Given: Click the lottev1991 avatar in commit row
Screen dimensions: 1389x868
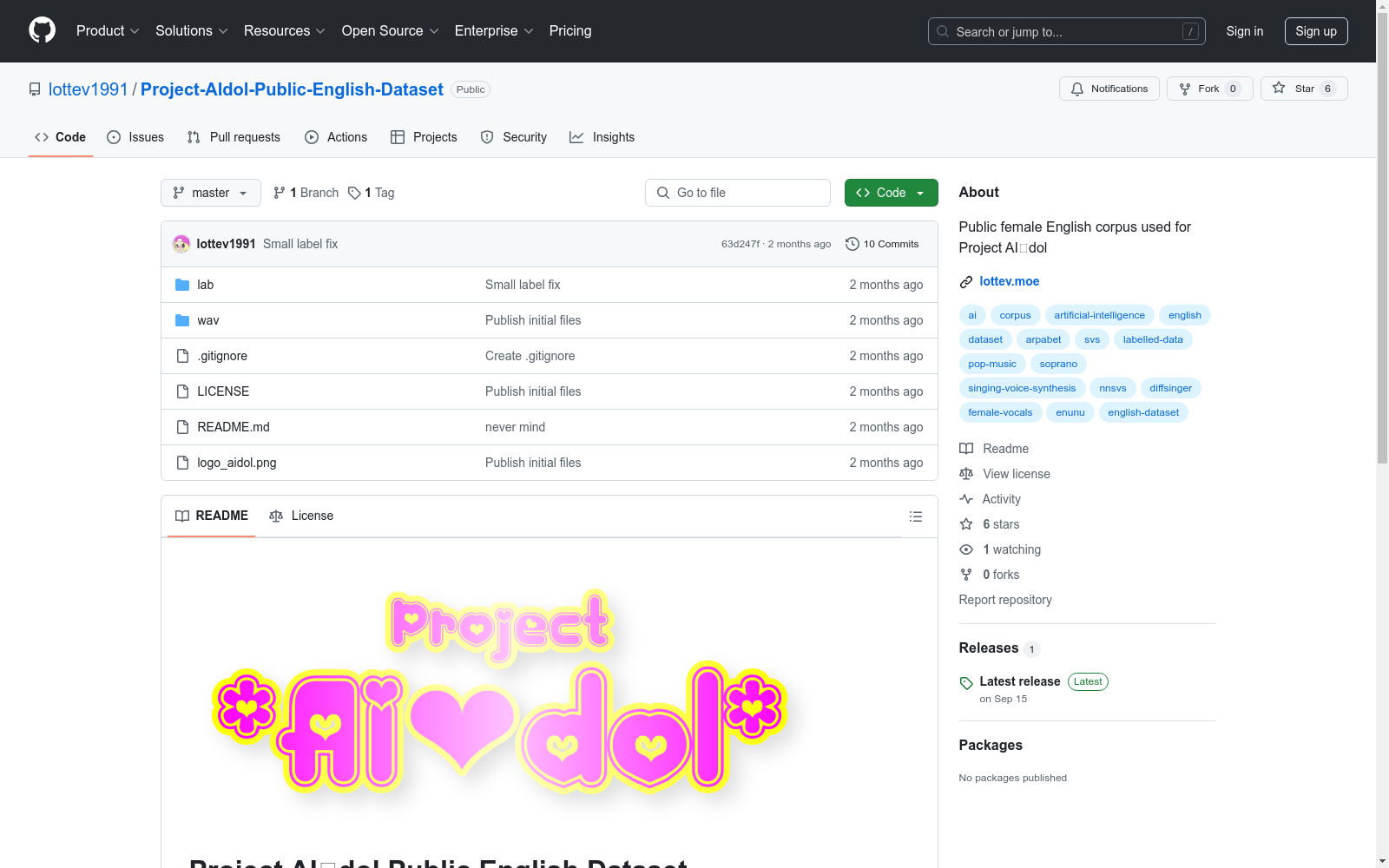Looking at the screenshot, I should [x=181, y=244].
